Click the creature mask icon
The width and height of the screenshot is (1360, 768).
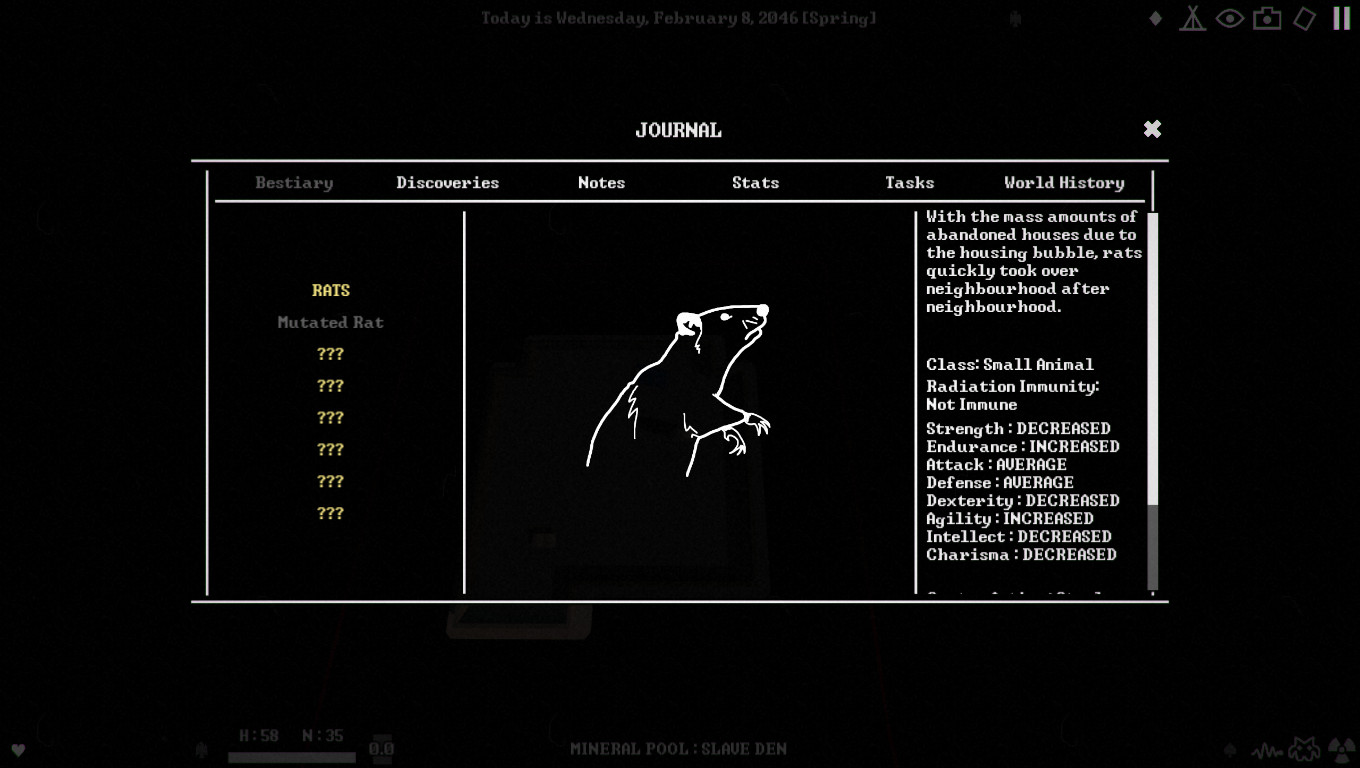tap(1303, 749)
